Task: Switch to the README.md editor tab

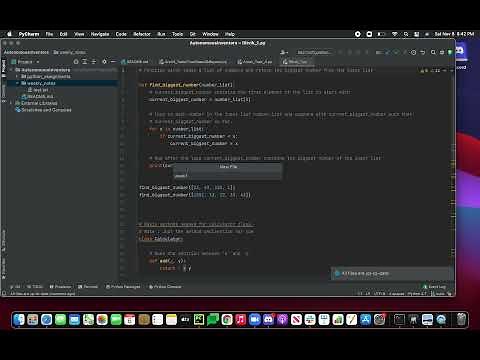Action: (x=135, y=62)
